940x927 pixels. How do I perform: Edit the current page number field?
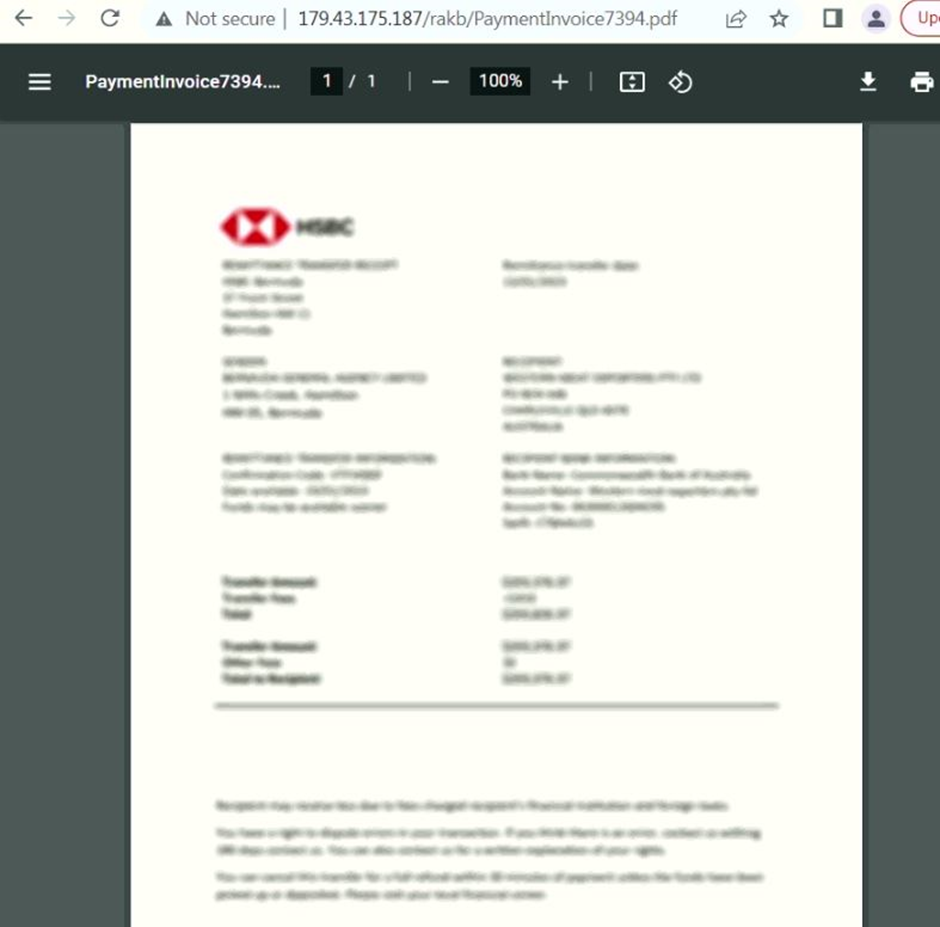click(x=327, y=81)
